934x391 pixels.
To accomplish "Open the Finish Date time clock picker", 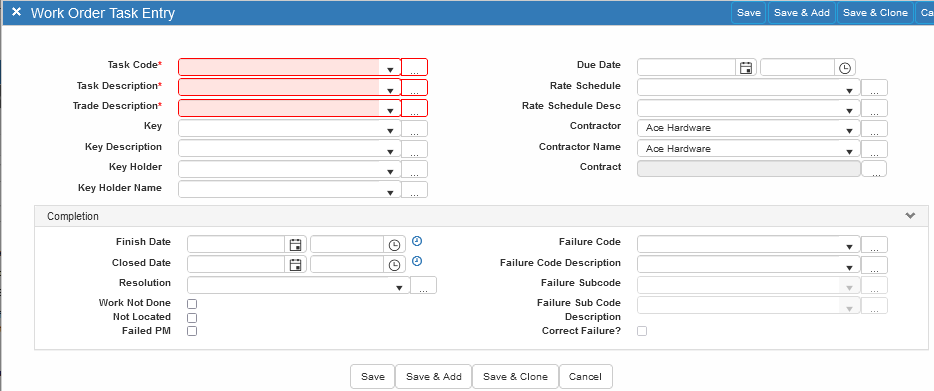I will (394, 244).
